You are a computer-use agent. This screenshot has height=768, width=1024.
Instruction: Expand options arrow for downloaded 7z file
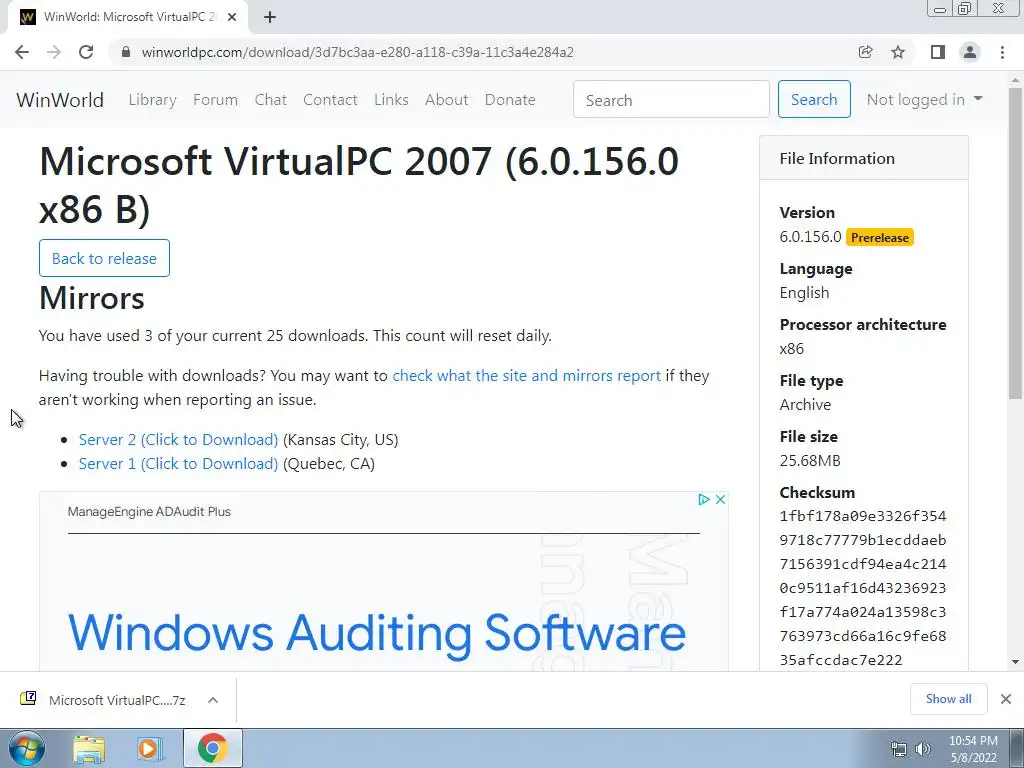pos(213,700)
